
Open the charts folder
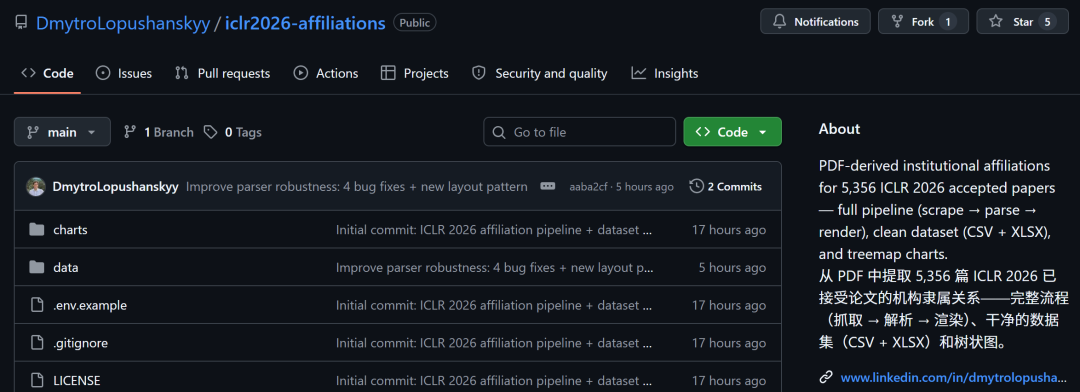point(70,230)
